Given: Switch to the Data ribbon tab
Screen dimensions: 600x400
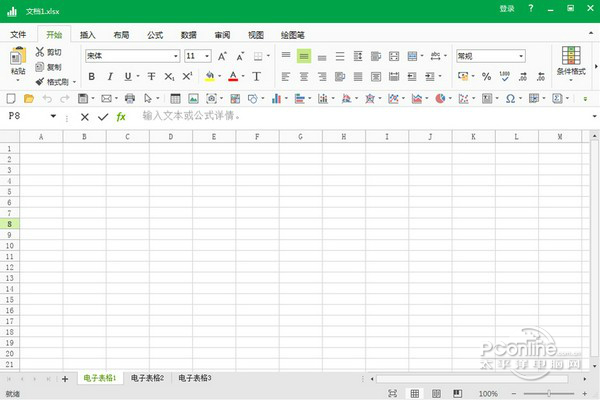Looking at the screenshot, I should click(x=189, y=35).
